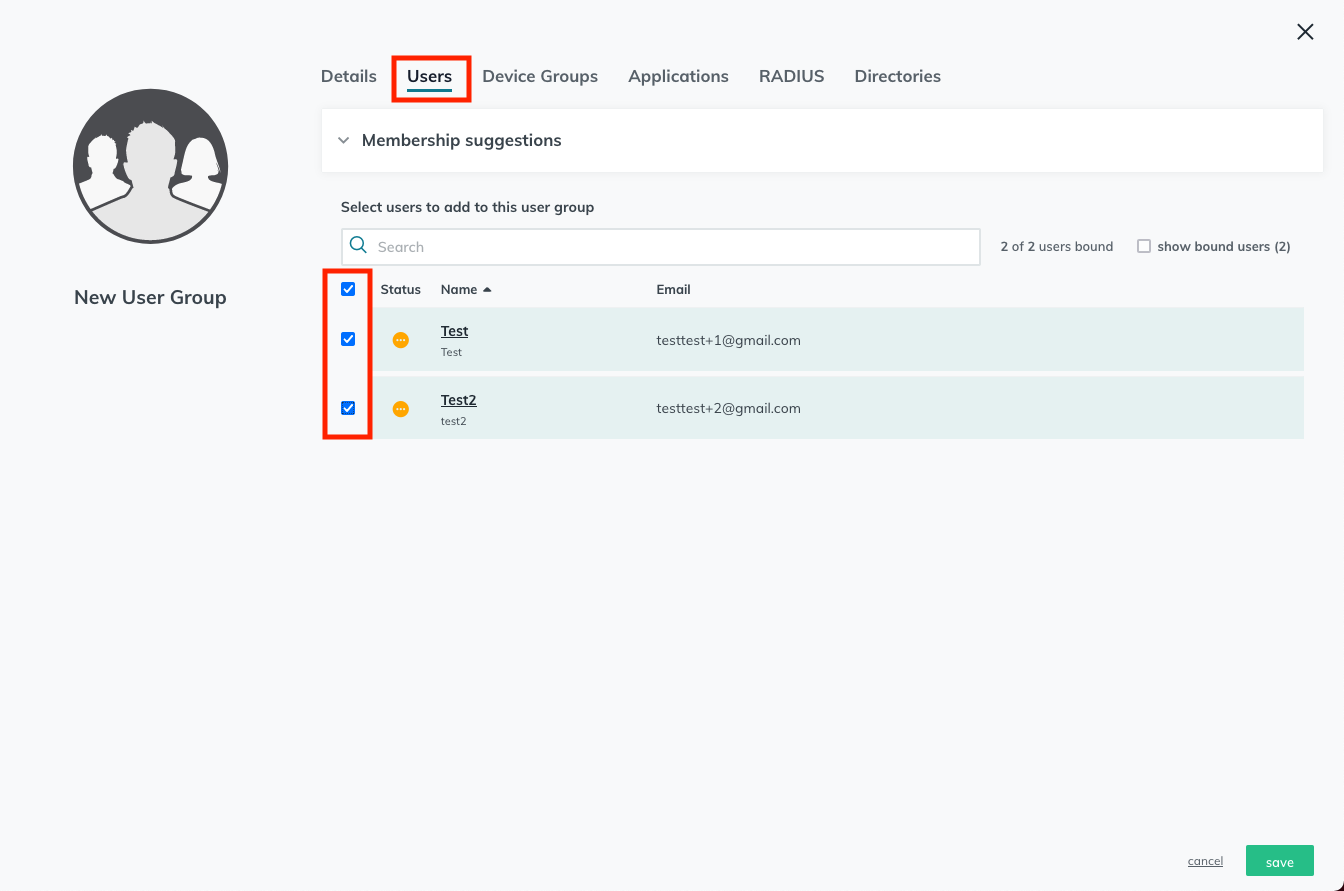Click the green save button

click(1280, 861)
